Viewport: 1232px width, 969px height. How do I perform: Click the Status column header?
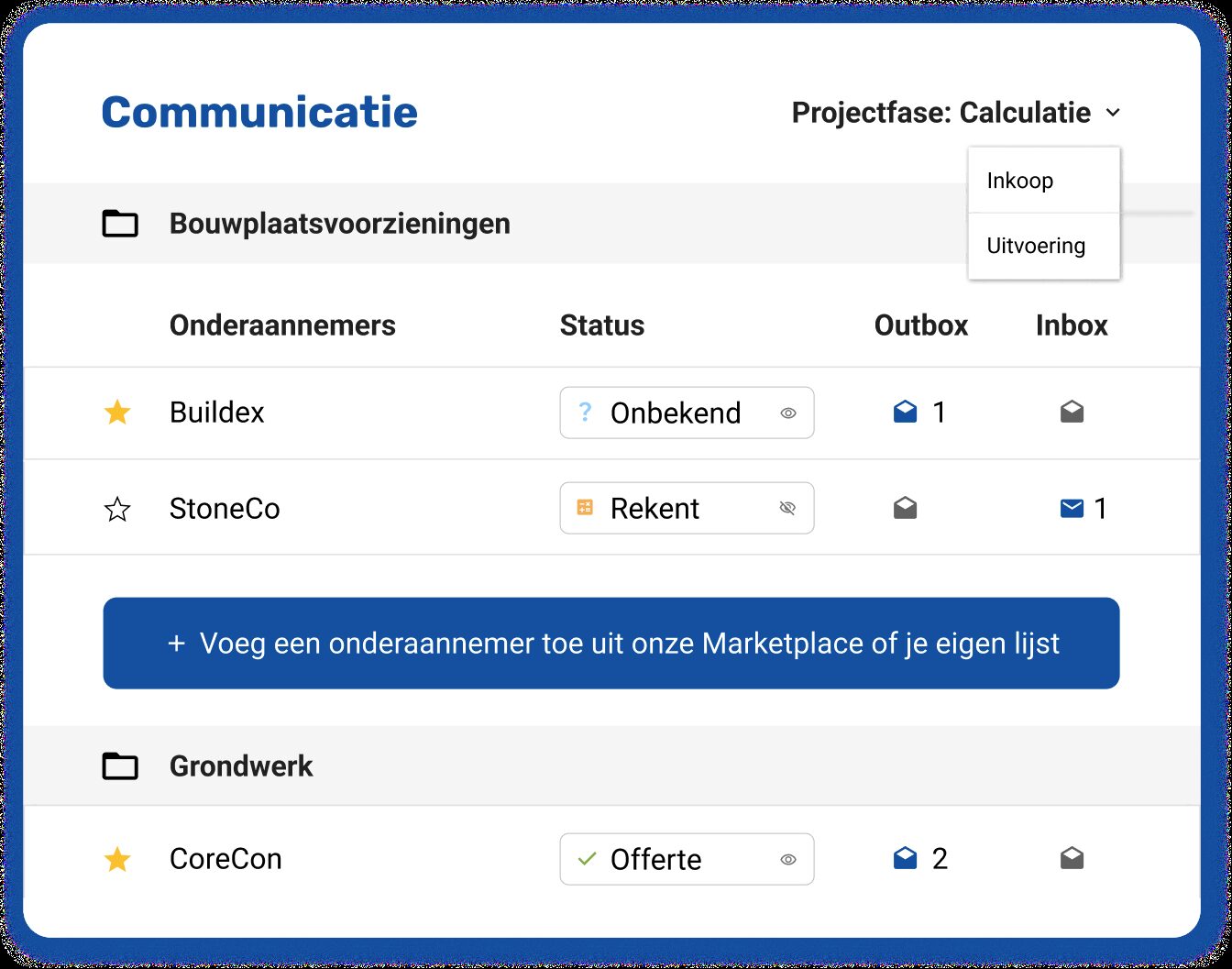tap(602, 325)
